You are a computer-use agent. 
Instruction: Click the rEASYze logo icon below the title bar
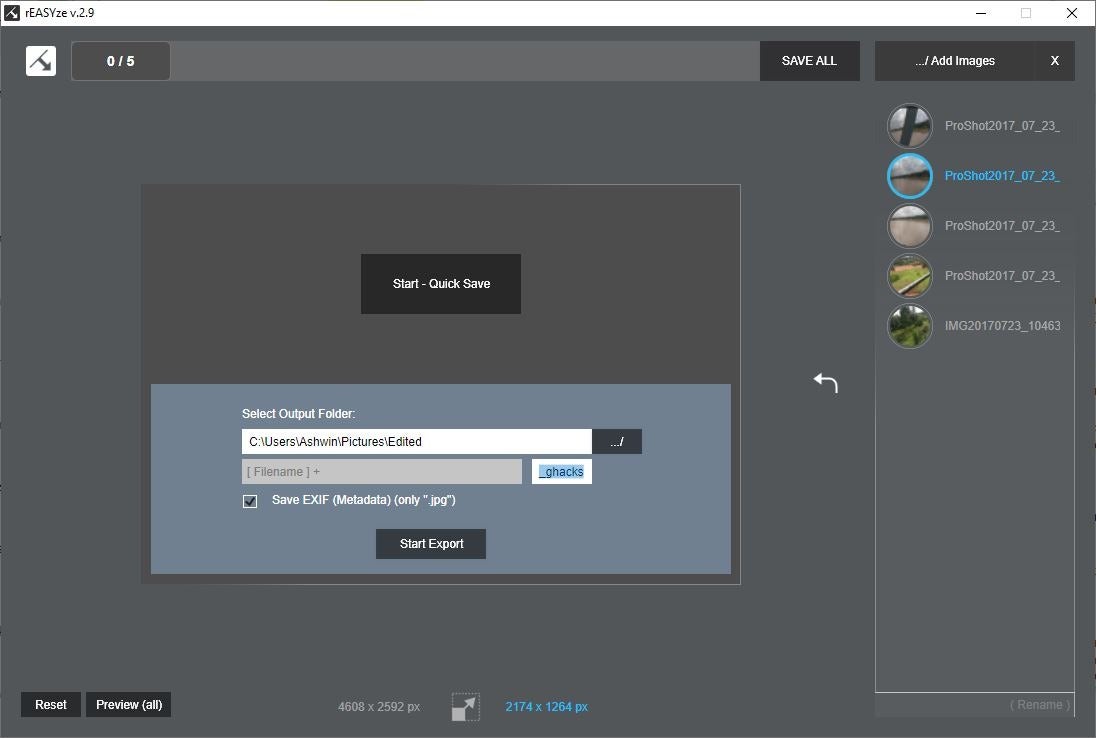[x=41, y=61]
